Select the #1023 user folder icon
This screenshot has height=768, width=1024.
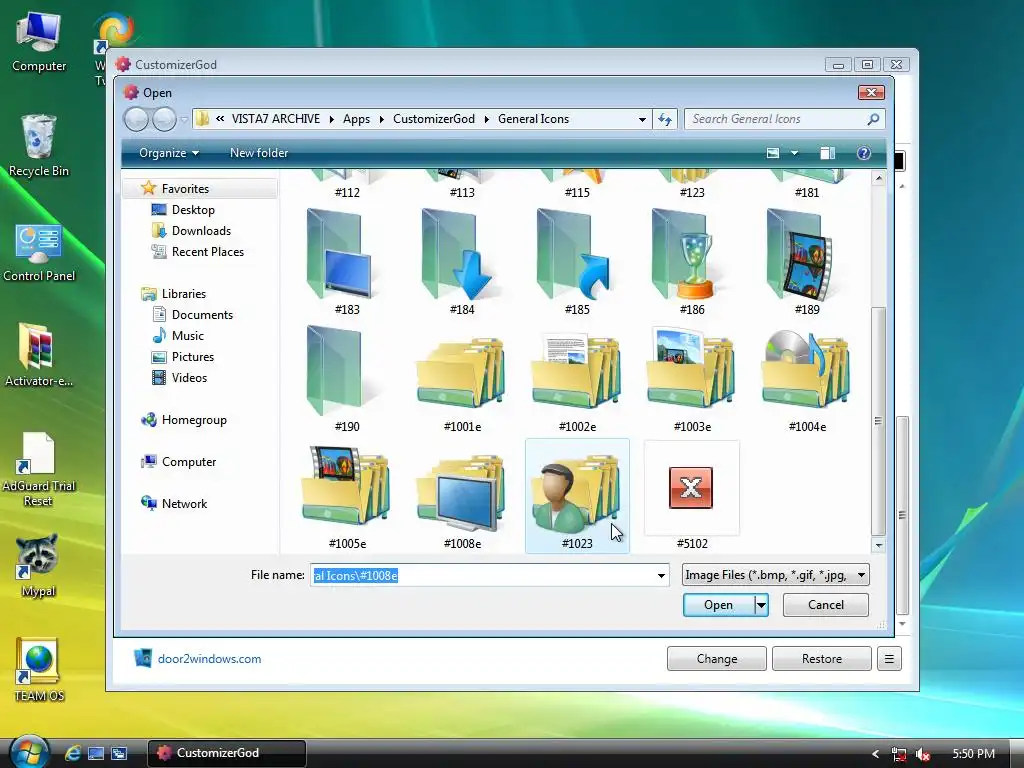pyautogui.click(x=577, y=496)
